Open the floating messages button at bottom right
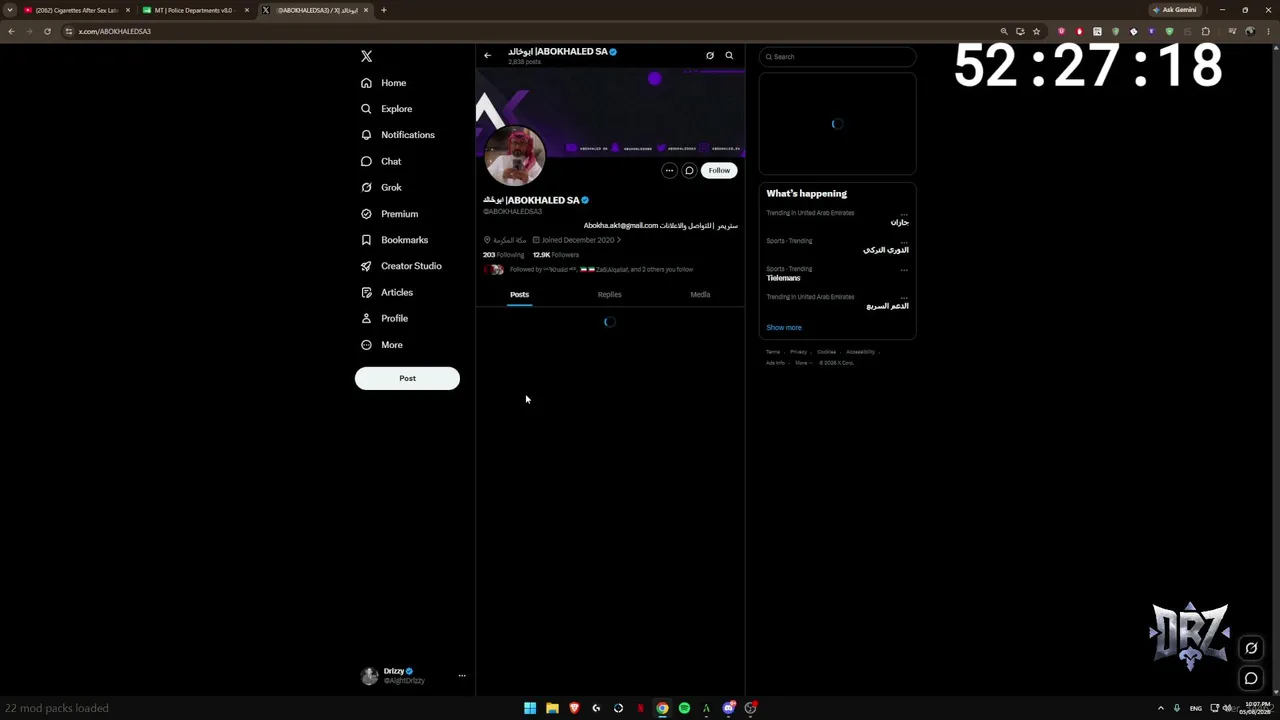The width and height of the screenshot is (1280, 720). coord(1251,679)
